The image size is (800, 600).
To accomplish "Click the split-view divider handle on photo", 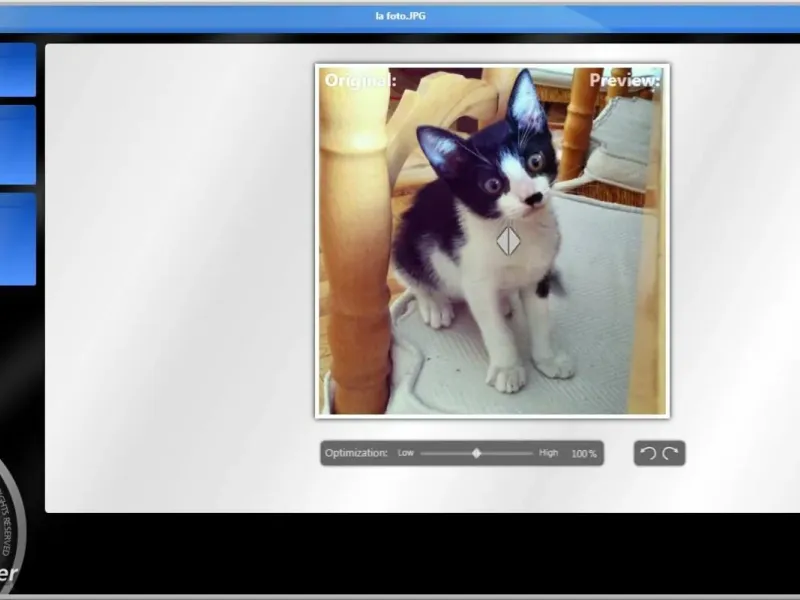I will coord(508,241).
